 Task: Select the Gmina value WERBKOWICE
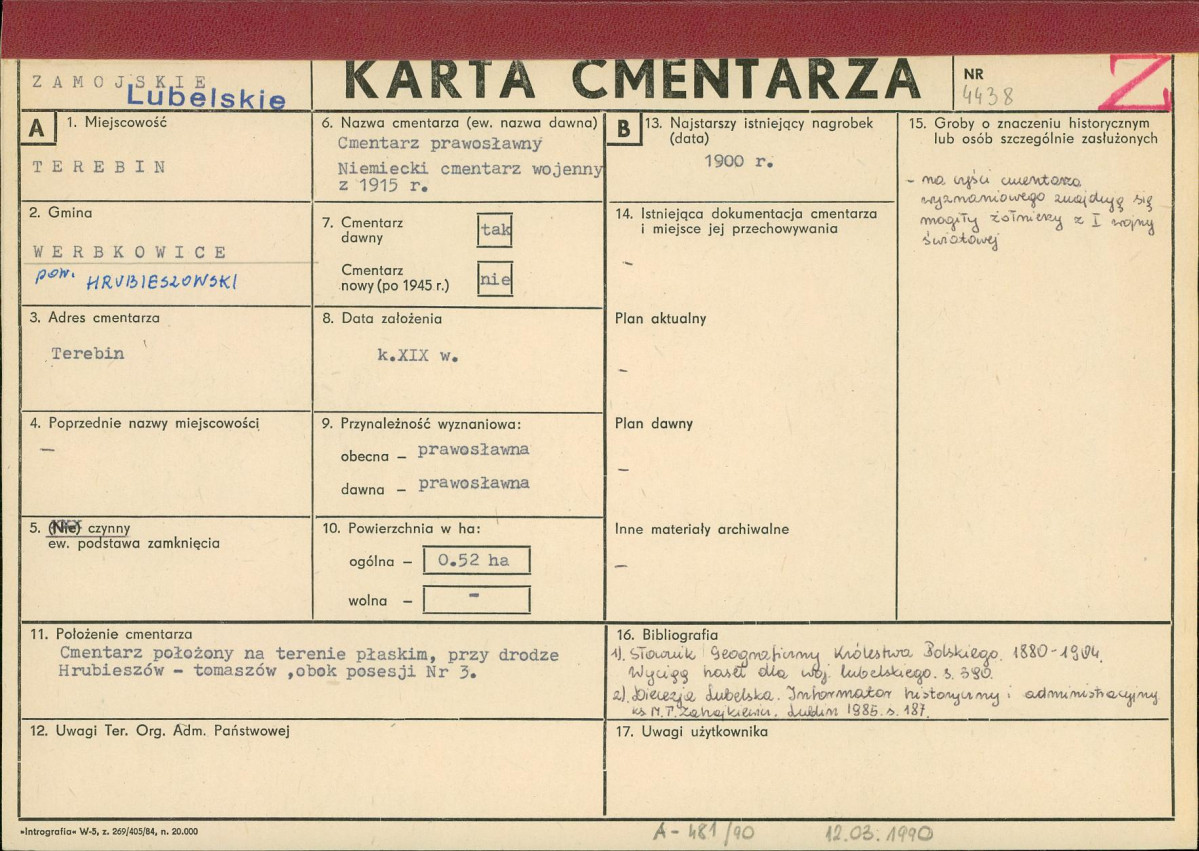[x=129, y=252]
